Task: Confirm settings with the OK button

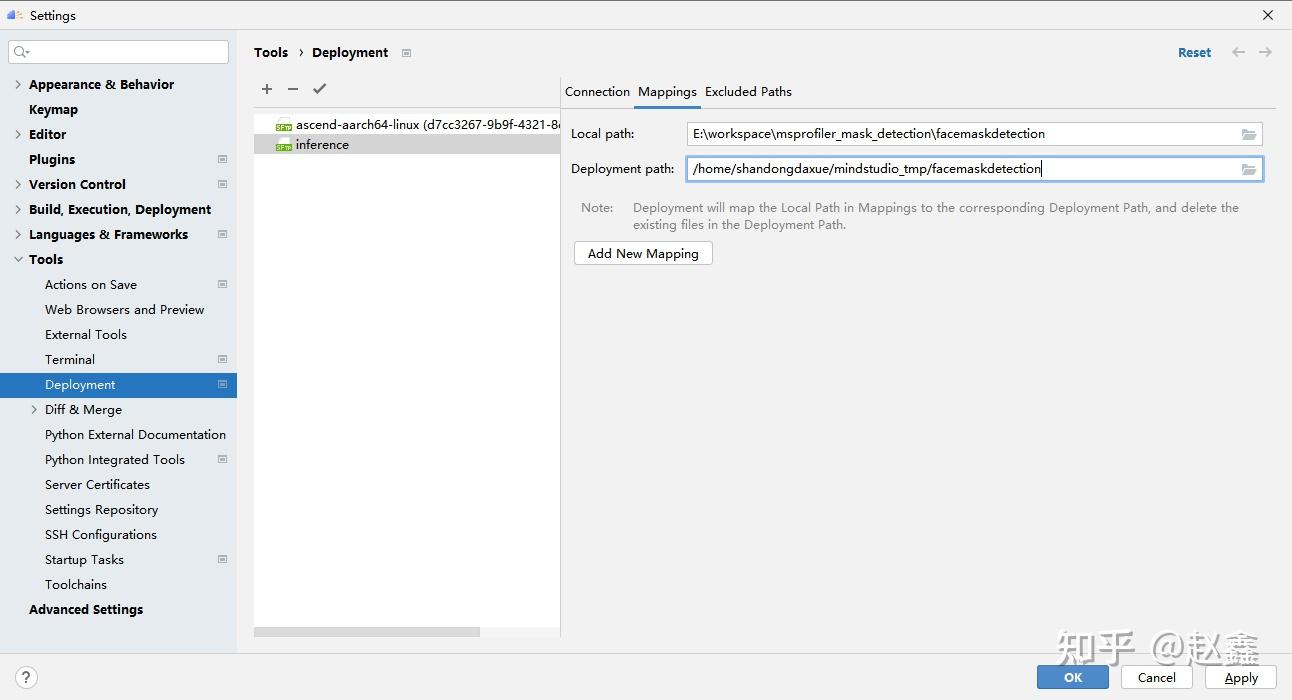Action: pyautogui.click(x=1073, y=677)
